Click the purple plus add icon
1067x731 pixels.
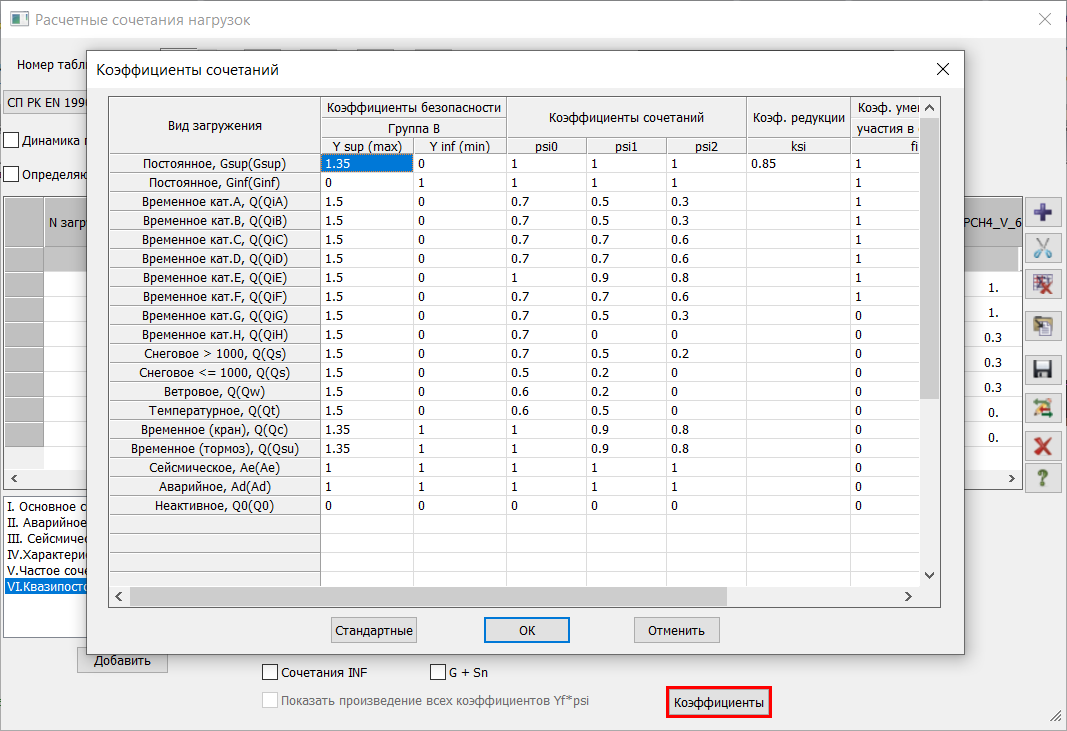[x=1042, y=212]
